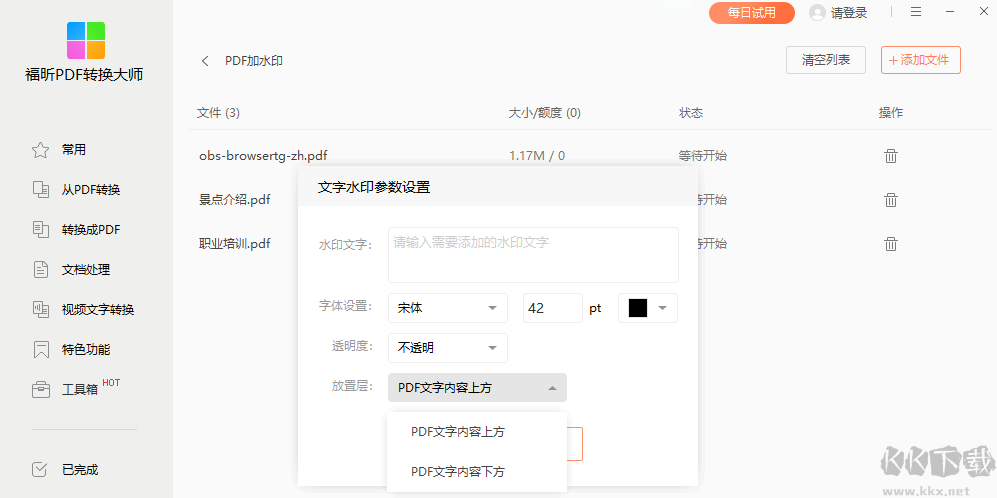The image size is (997, 498).
Task: Go to 从PDF转换 in sidebar
Action: [x=90, y=190]
